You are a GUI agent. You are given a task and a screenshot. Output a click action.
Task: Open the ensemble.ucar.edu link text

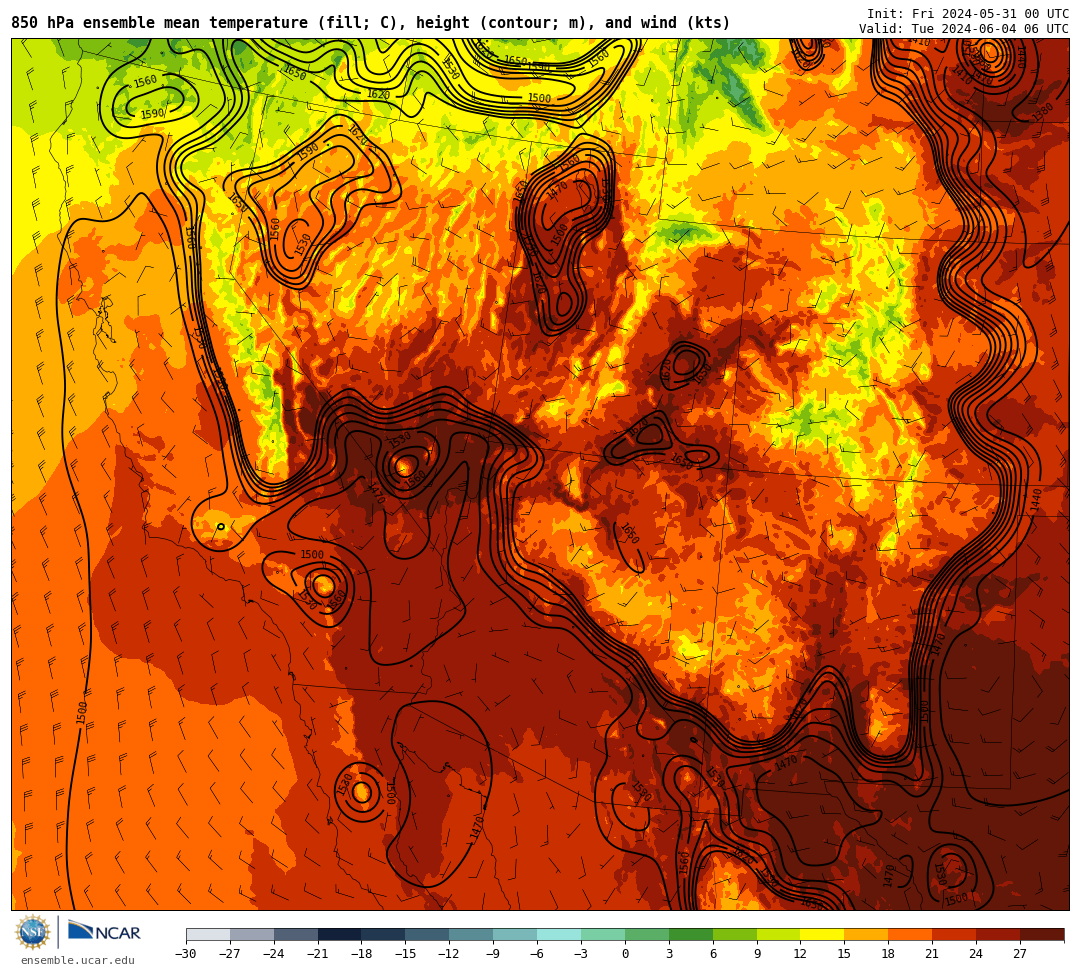click(78, 961)
